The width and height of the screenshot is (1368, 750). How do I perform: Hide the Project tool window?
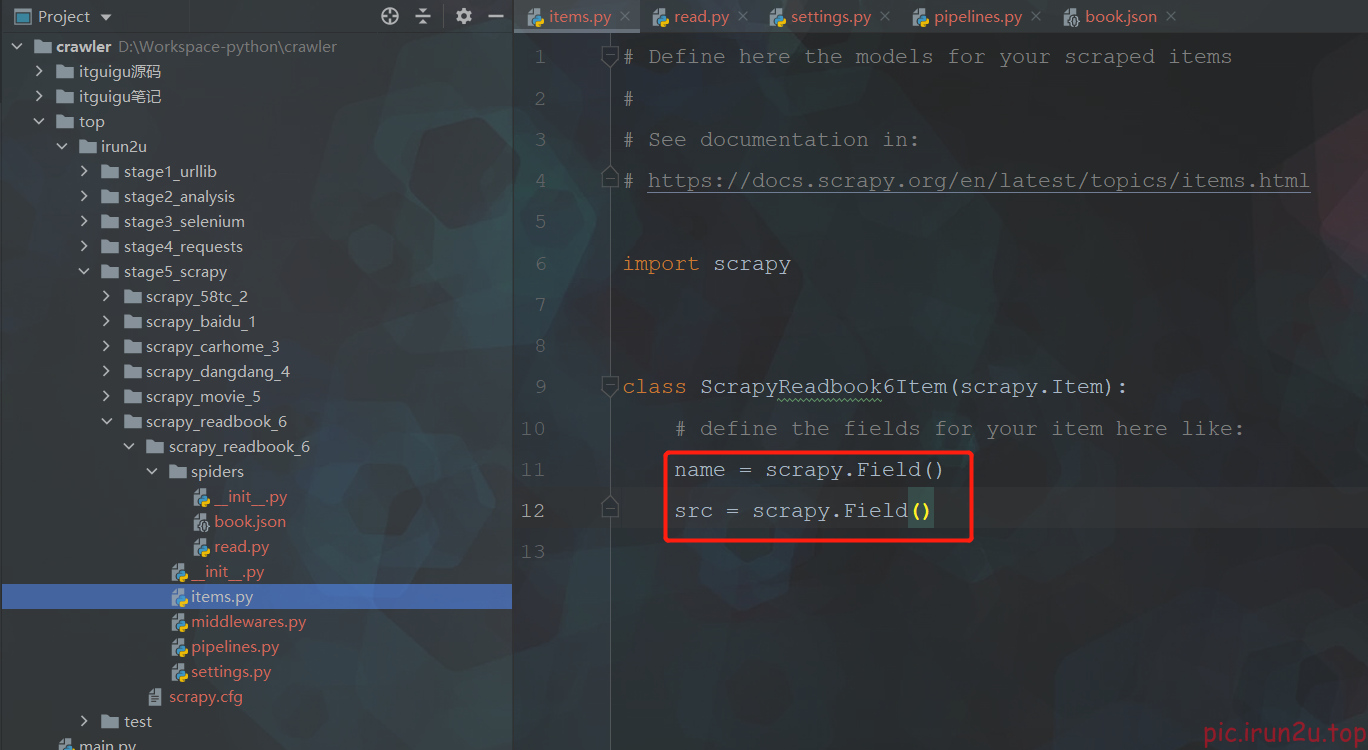[x=496, y=16]
